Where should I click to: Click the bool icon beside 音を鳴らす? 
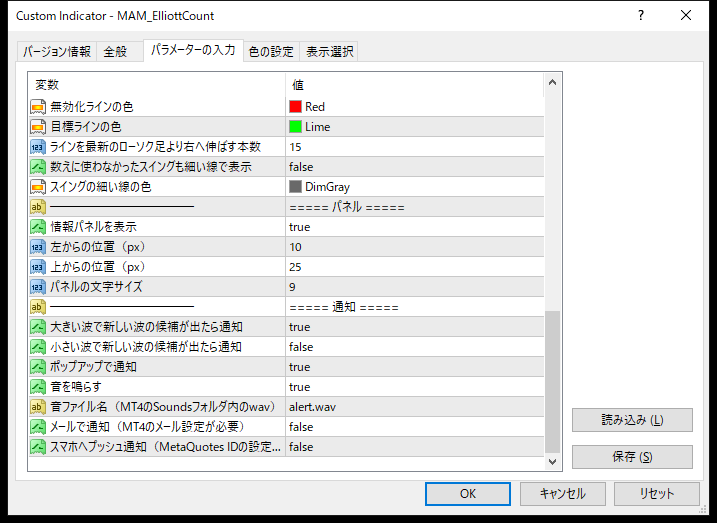(38, 387)
